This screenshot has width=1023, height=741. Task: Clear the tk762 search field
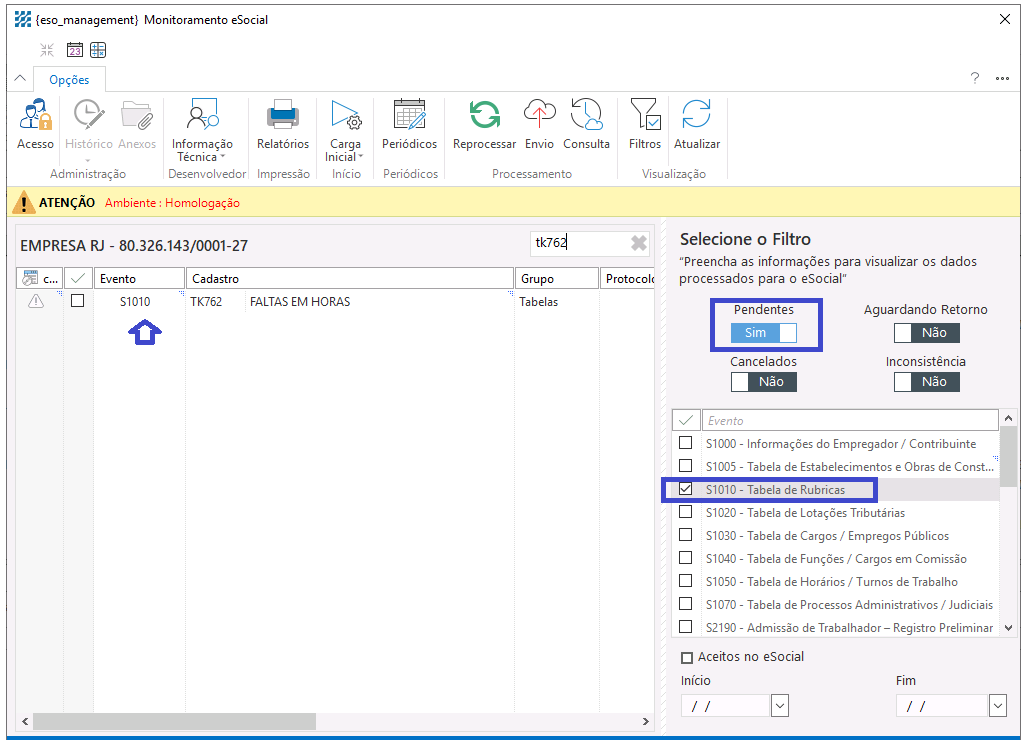point(639,243)
